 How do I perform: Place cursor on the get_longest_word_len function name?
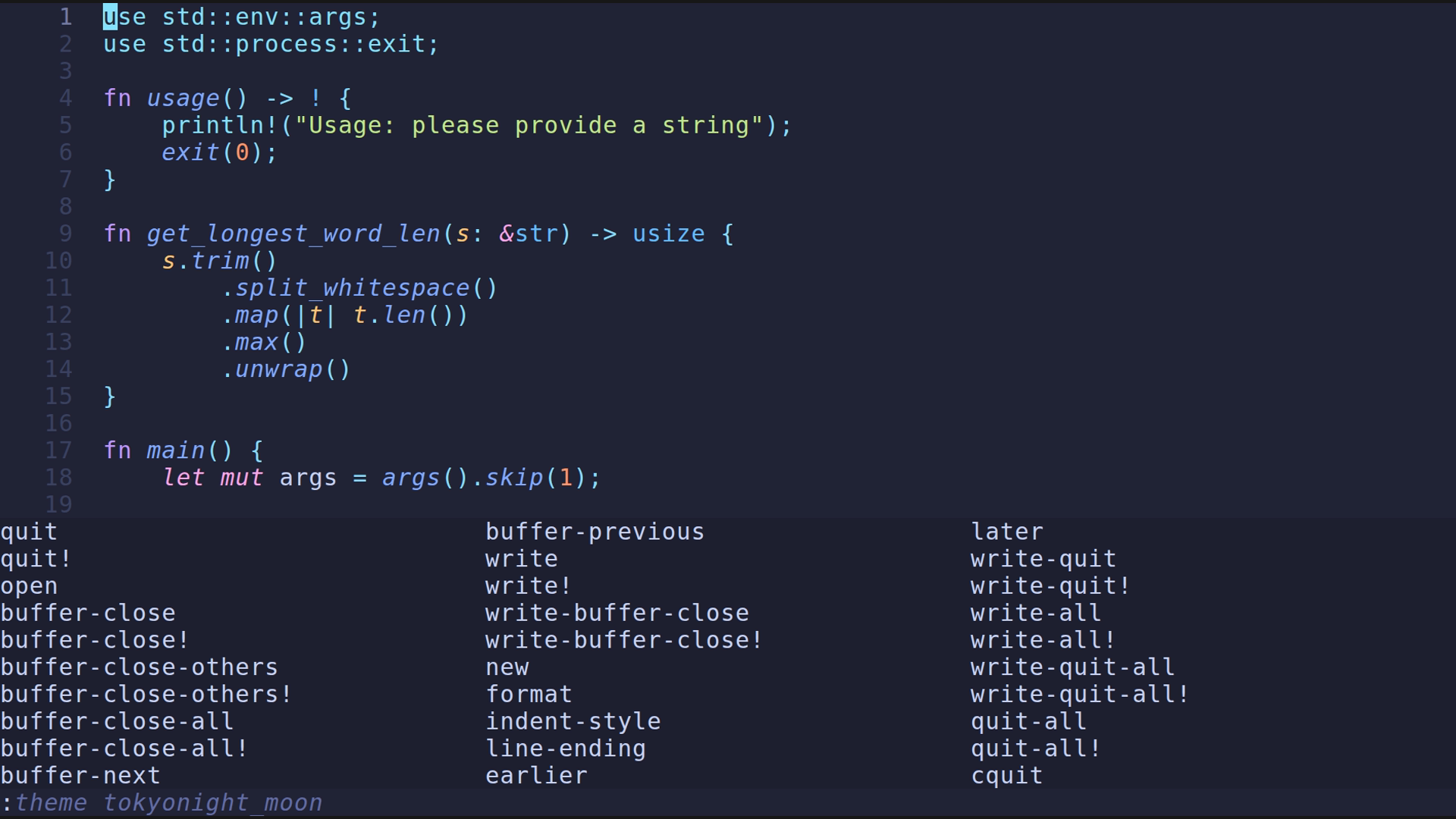[x=293, y=234]
